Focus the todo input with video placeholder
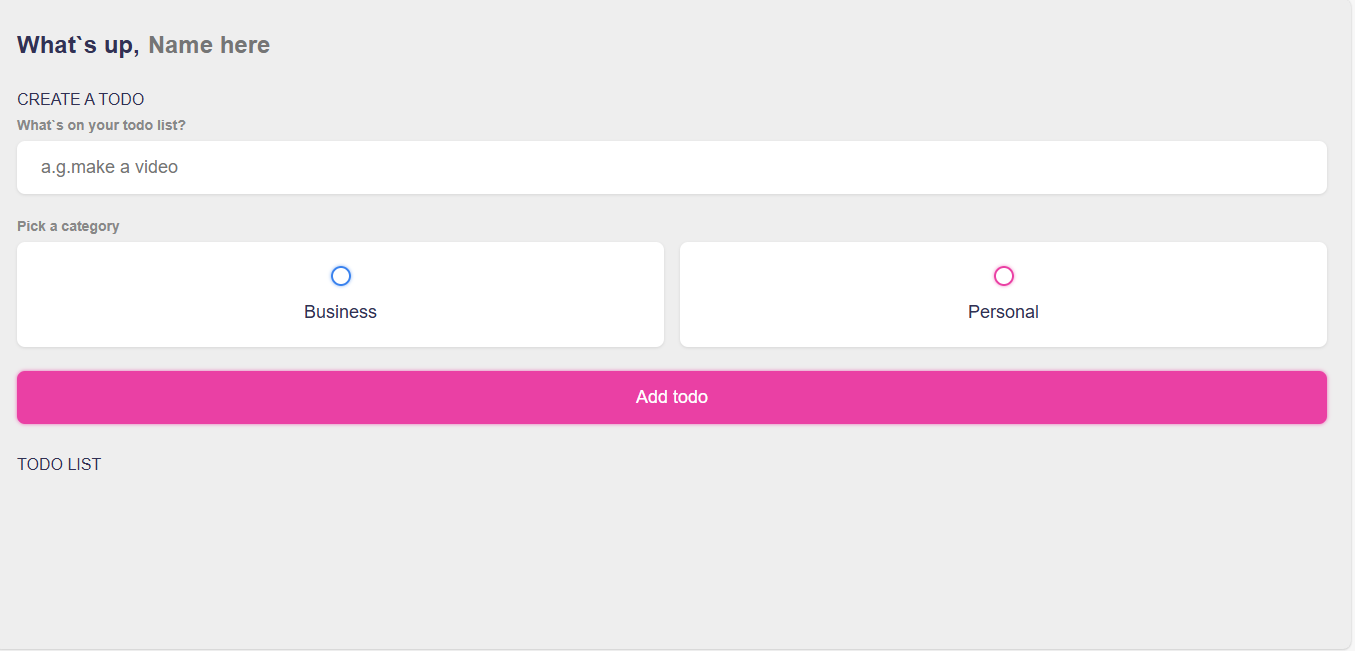Viewport: 1355px width, 651px height. pos(671,167)
